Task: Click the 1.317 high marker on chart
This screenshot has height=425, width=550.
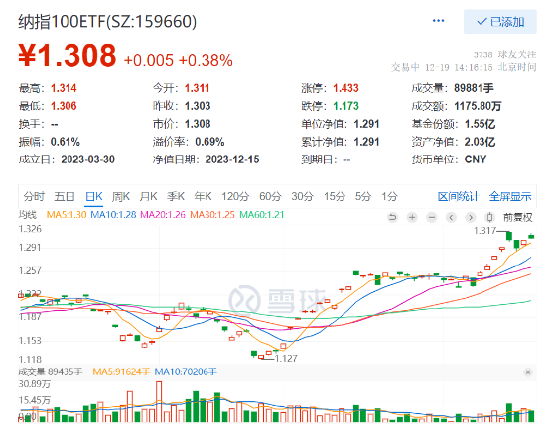Action: click(485, 231)
